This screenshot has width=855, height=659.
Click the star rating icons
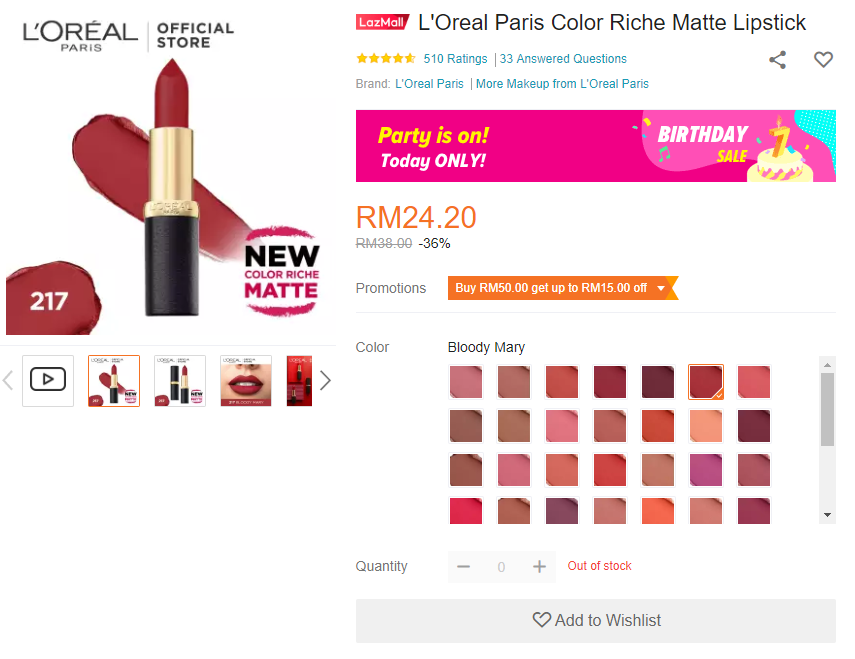[x=386, y=59]
